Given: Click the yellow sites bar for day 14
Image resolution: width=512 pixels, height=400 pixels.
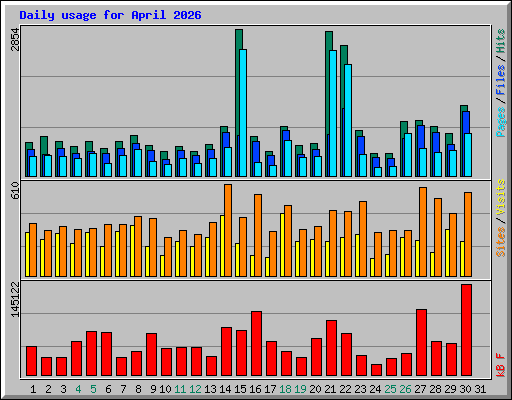Looking at the screenshot, I should pyautogui.click(x=222, y=246).
